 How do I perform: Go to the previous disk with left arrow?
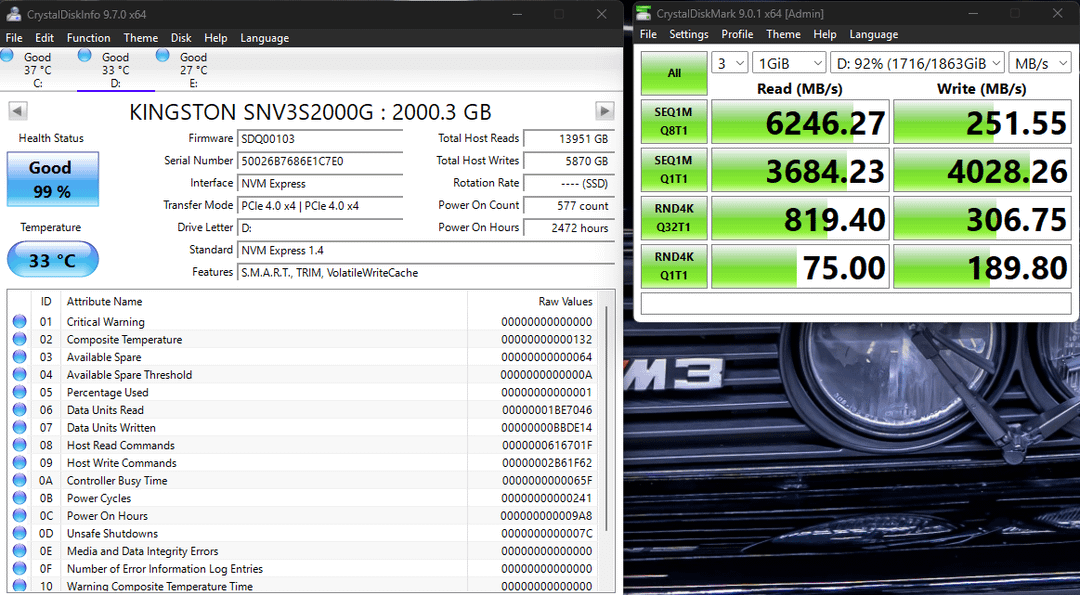18,111
